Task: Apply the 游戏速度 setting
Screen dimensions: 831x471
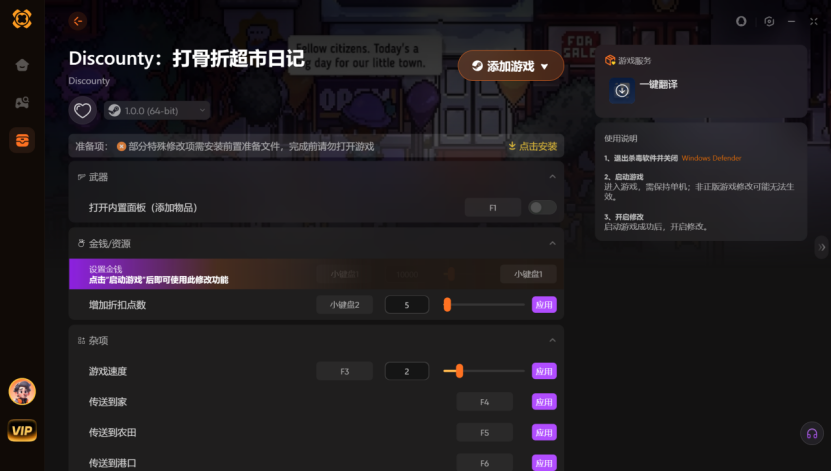Action: (x=544, y=371)
